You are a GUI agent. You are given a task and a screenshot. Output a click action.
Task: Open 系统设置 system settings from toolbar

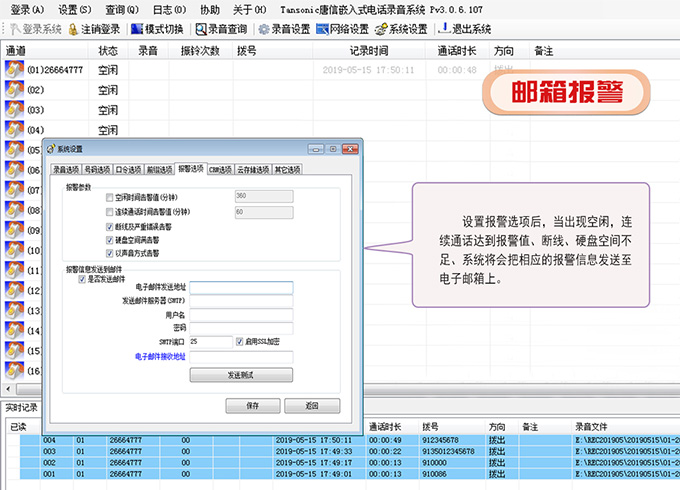[x=380, y=29]
